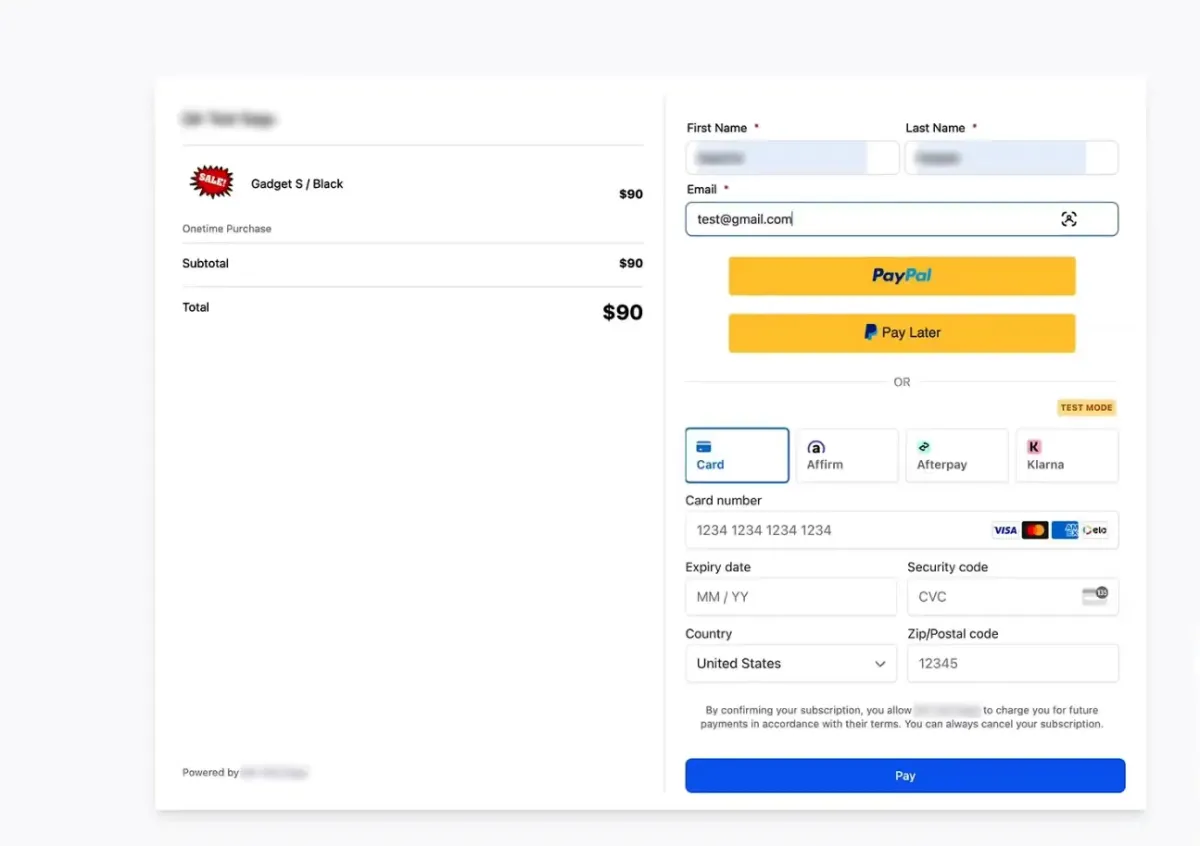The width and height of the screenshot is (1200, 846).
Task: Click the Mastercard logo
Action: tap(1035, 530)
